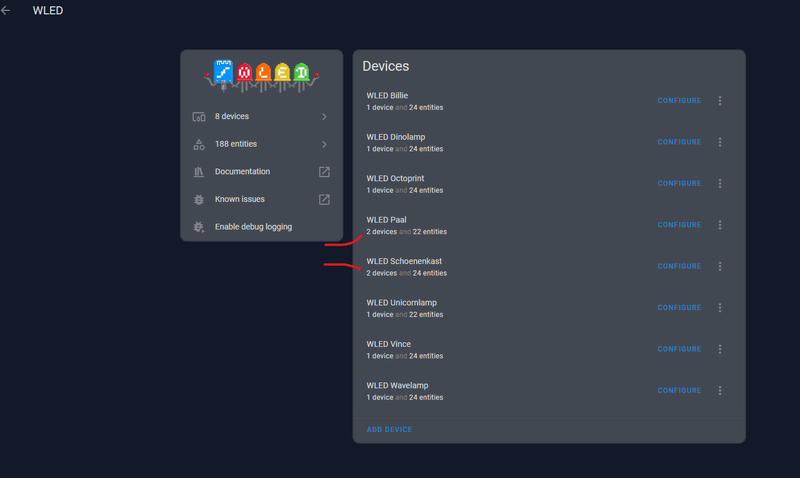Click the devices icon beside 8 devices
The width and height of the screenshot is (800, 478).
199,117
